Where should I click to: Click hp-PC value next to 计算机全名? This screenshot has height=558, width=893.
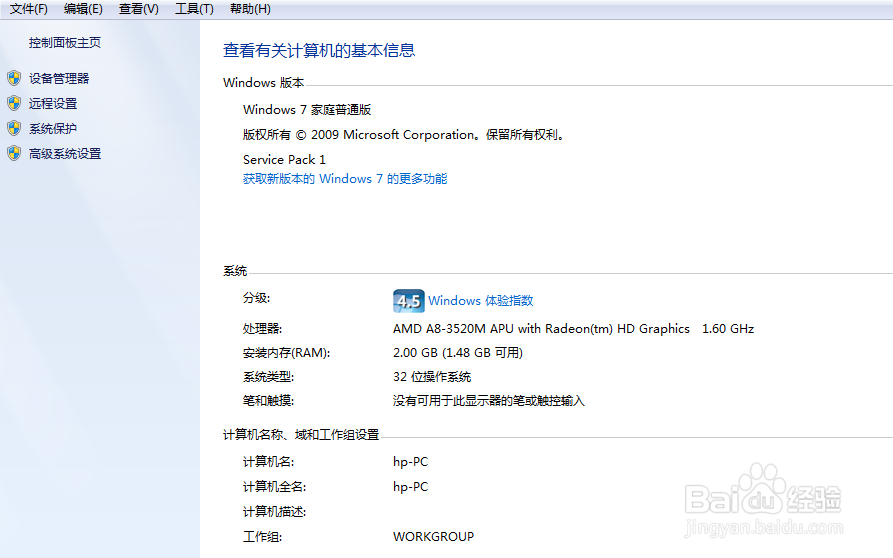pos(410,487)
